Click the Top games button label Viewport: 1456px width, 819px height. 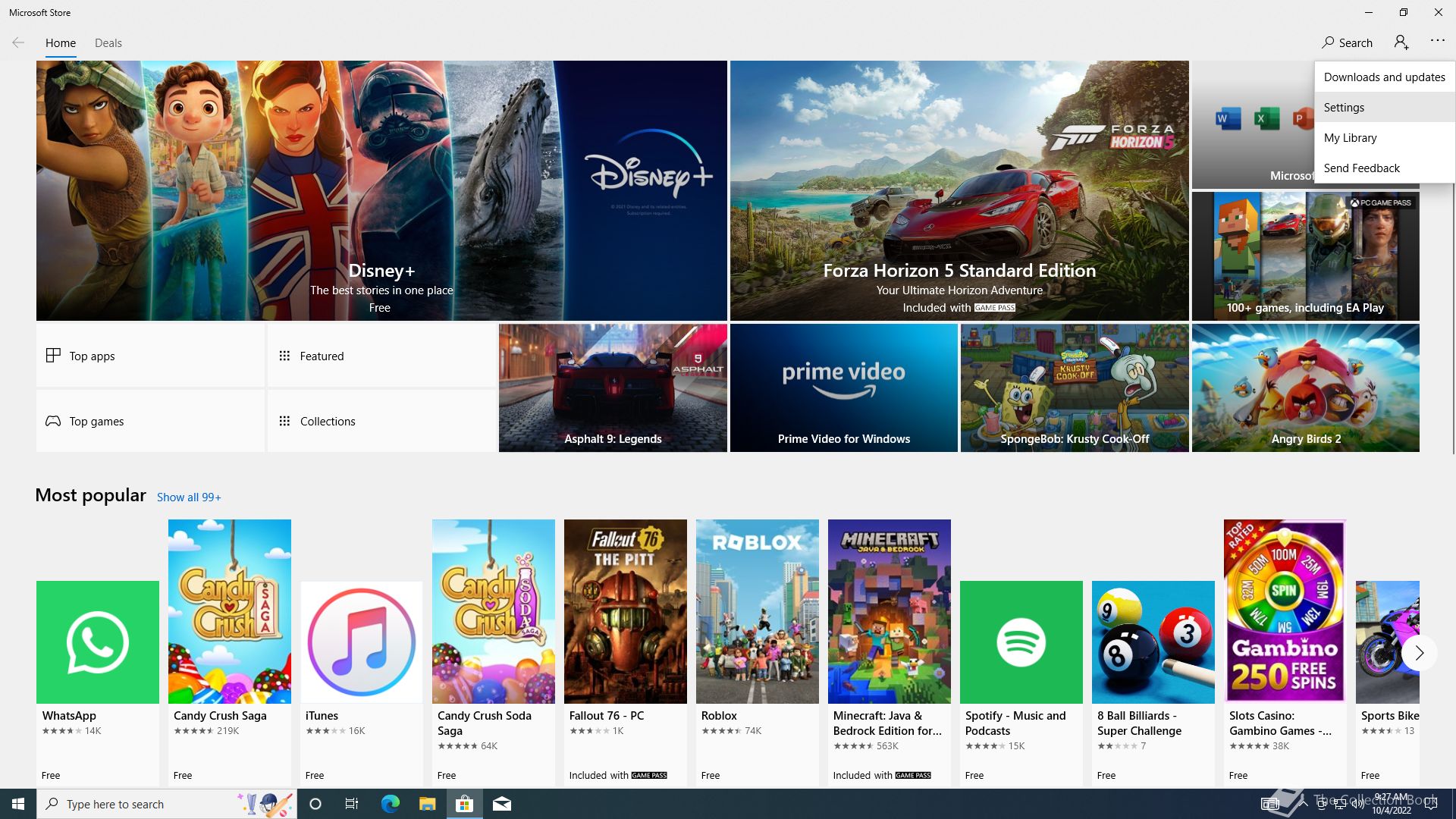pyautogui.click(x=96, y=421)
